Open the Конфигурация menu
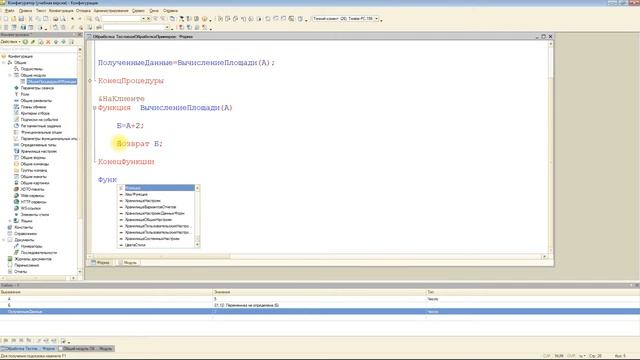 point(61,11)
